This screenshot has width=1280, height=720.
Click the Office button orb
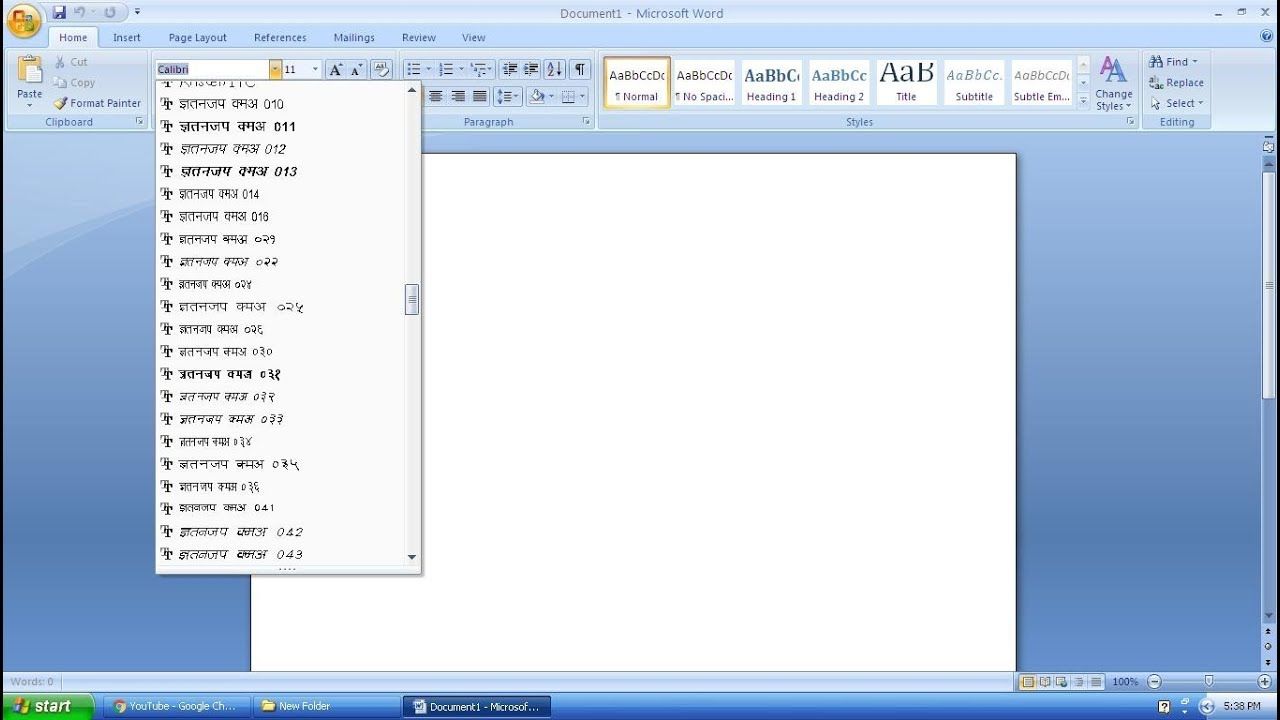[24, 20]
